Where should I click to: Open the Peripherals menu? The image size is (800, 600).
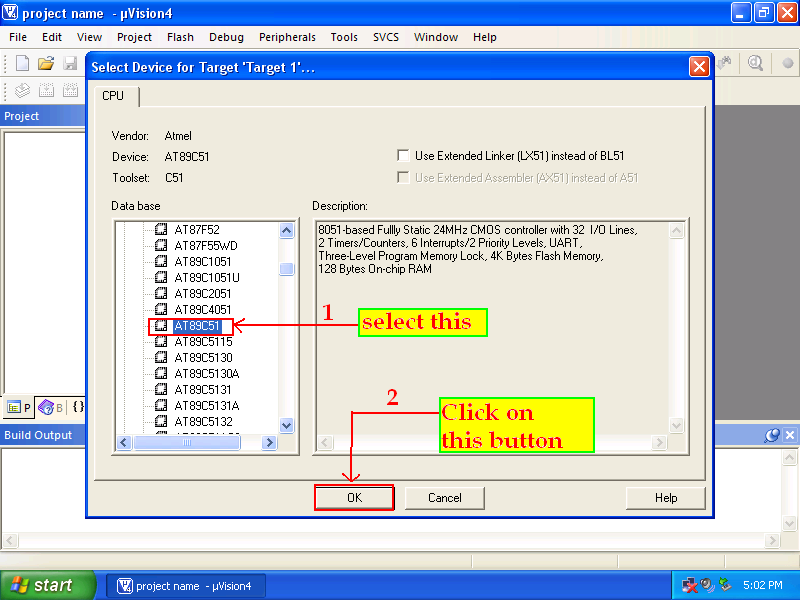[x=287, y=37]
